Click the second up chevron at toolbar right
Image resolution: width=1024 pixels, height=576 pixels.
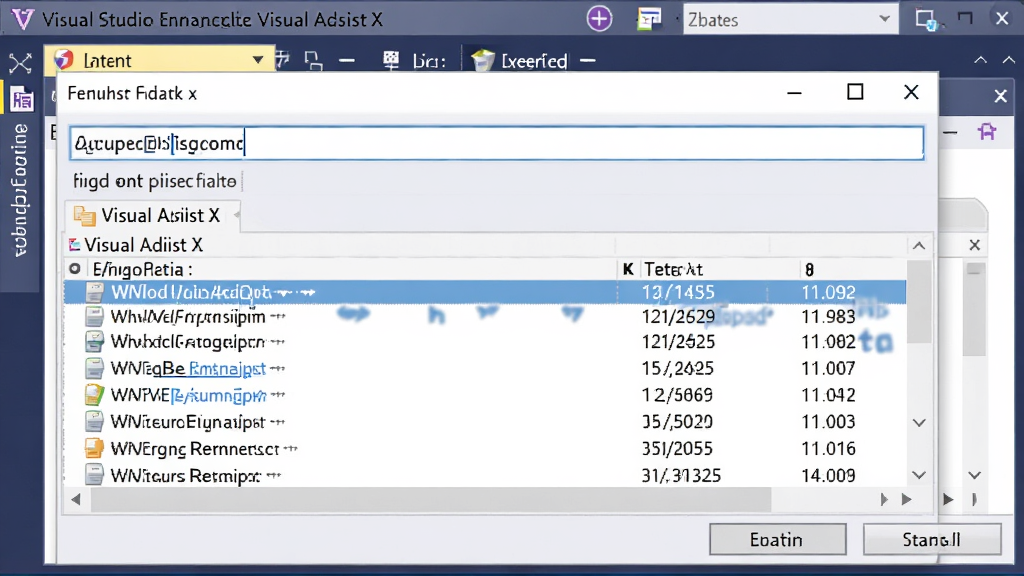point(1009,60)
